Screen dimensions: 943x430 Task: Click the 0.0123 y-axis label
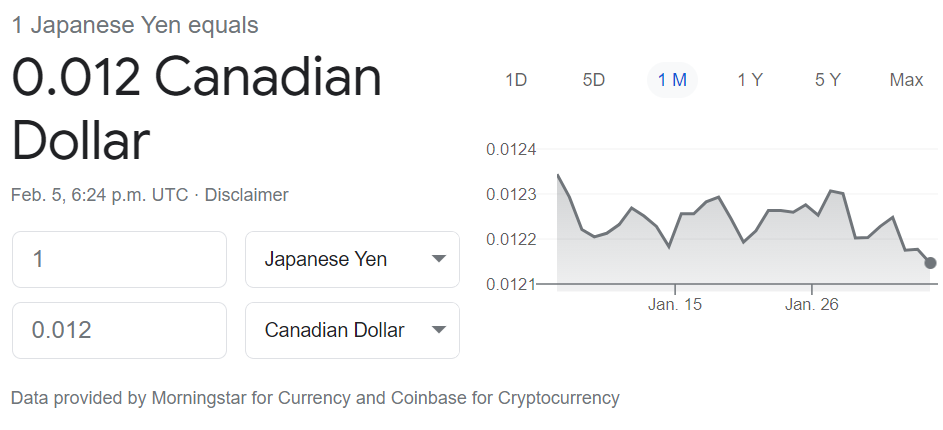click(x=511, y=195)
